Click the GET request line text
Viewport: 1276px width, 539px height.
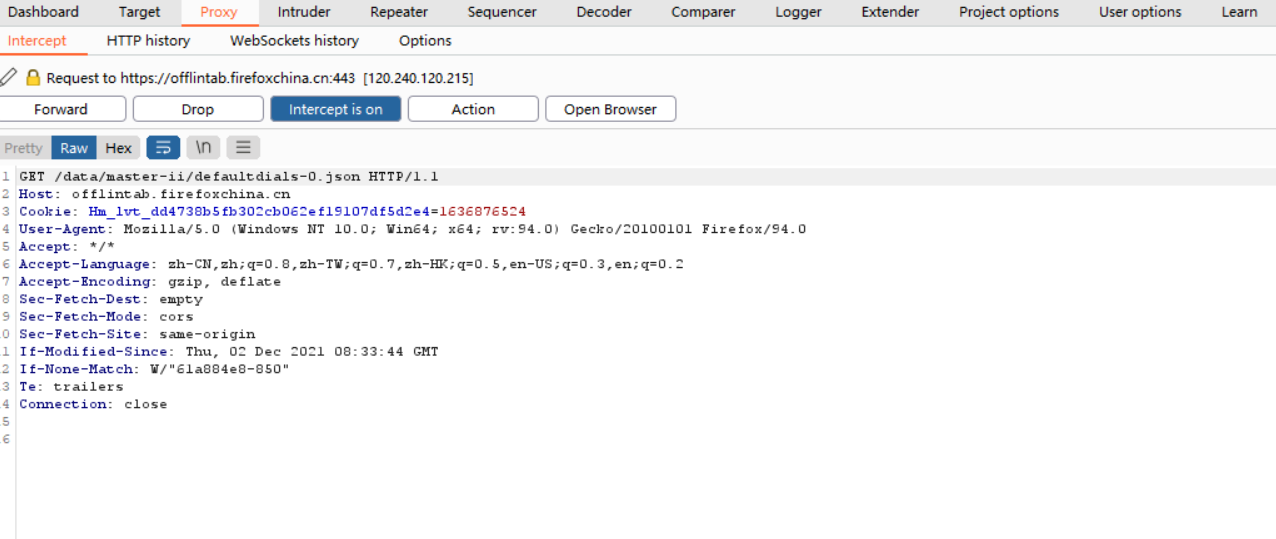pos(229,177)
